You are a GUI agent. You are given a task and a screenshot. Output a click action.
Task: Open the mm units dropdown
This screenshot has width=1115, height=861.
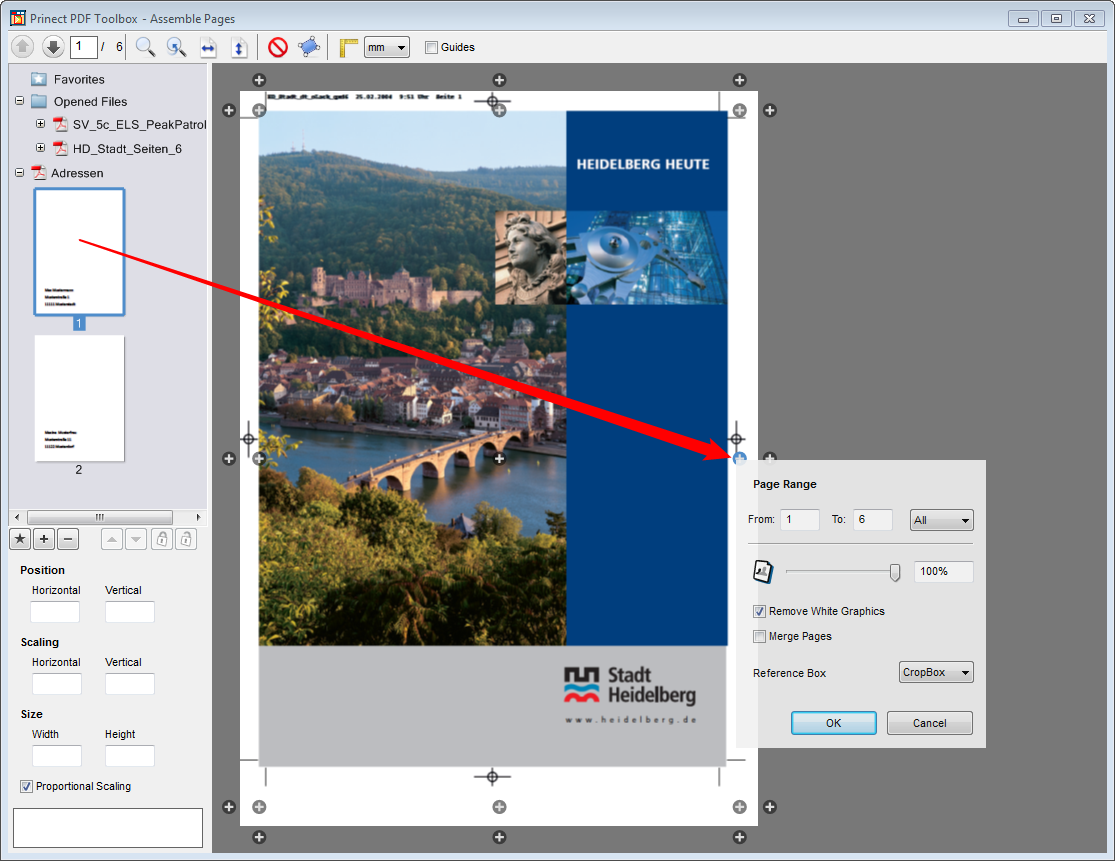tap(387, 47)
